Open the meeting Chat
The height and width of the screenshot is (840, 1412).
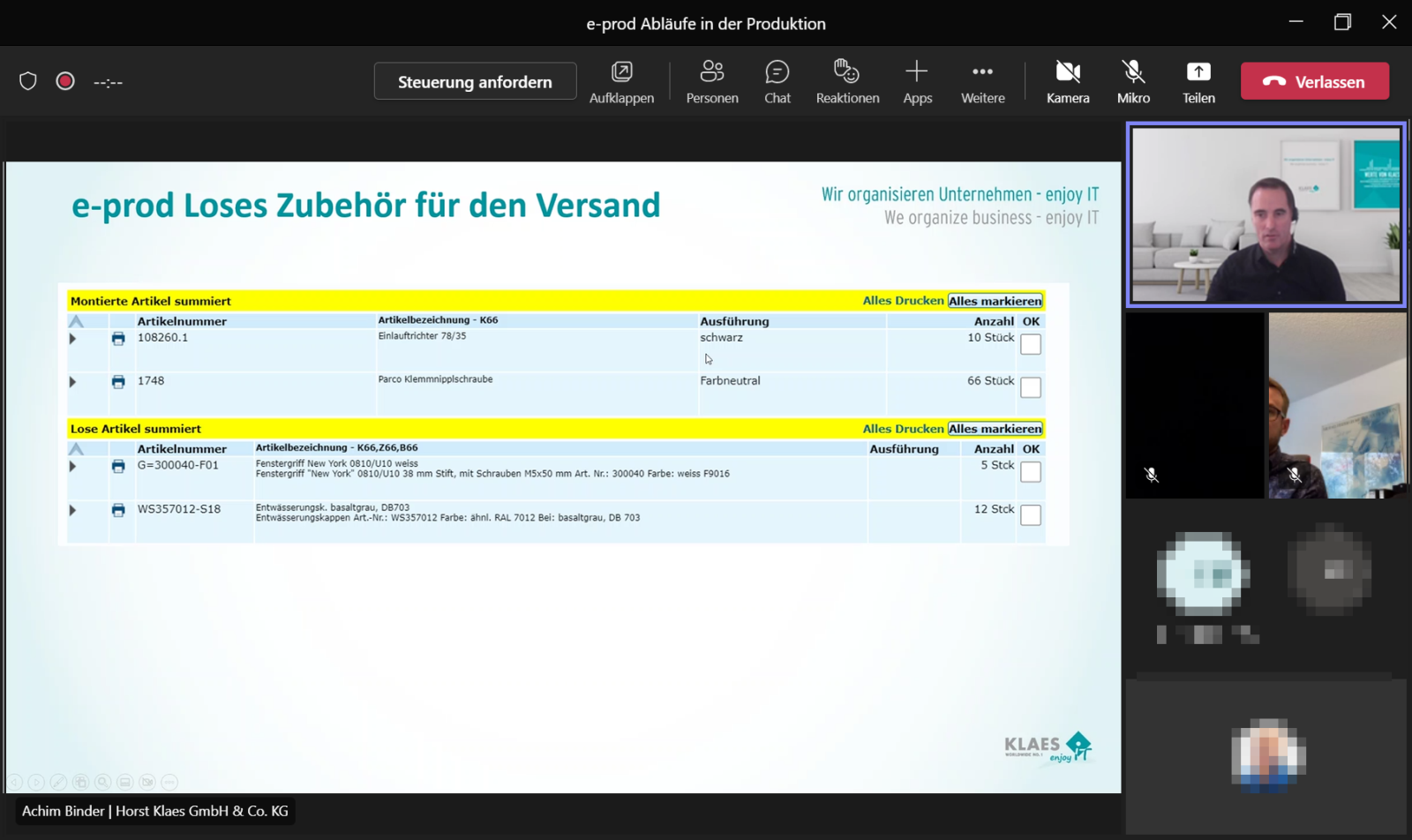[777, 82]
